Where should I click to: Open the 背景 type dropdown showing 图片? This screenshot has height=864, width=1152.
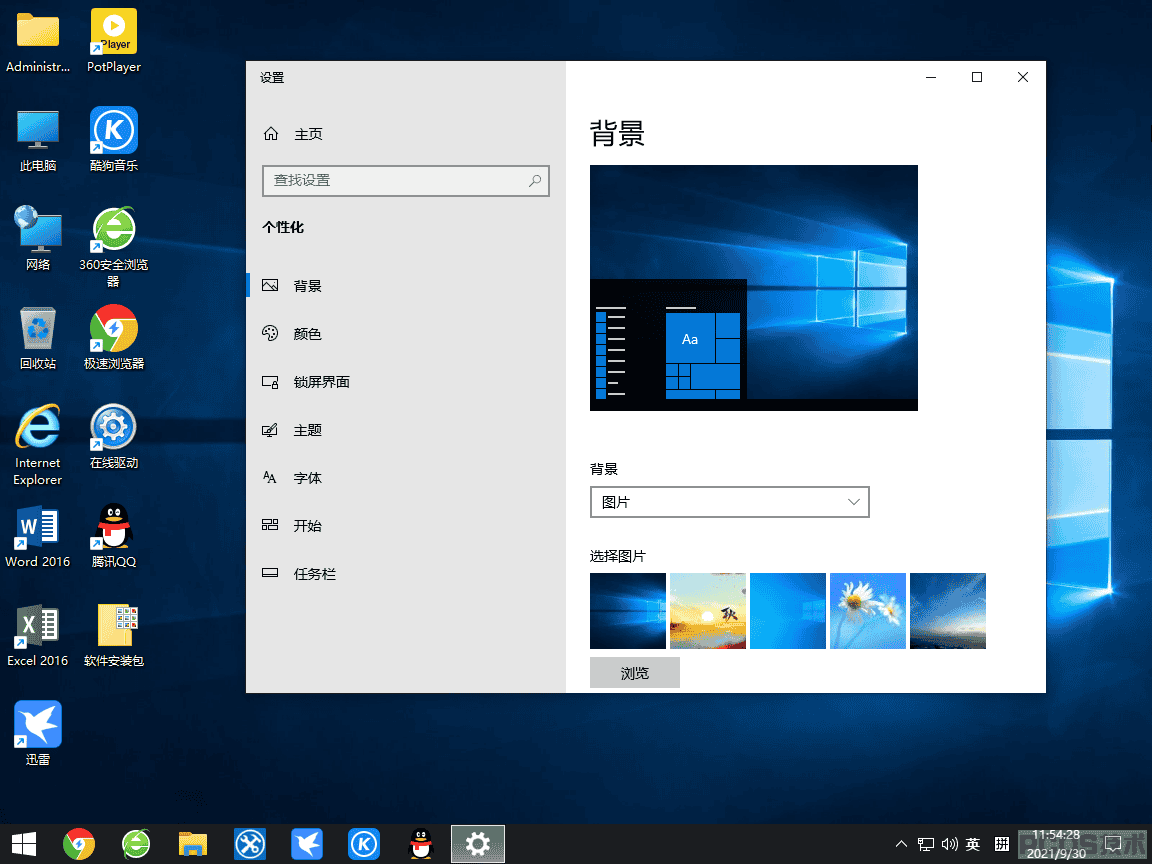coord(730,502)
